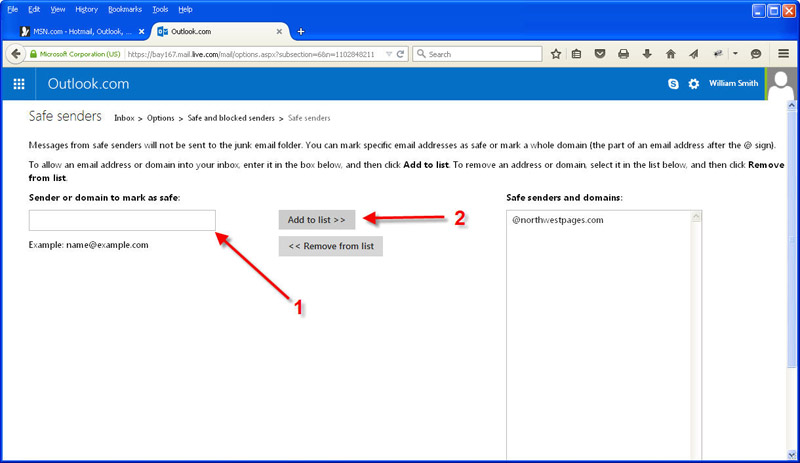Screen dimensions: 800x463
Task: Go to Inbox breadcrumb link
Action: tap(124, 118)
